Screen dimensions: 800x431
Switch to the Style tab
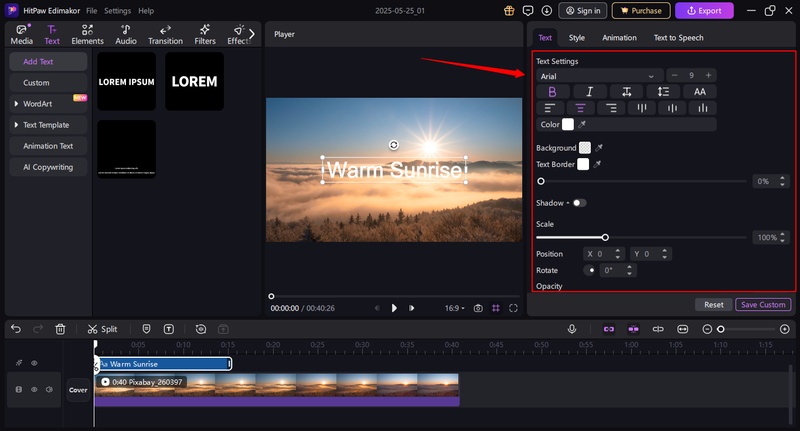coord(577,38)
